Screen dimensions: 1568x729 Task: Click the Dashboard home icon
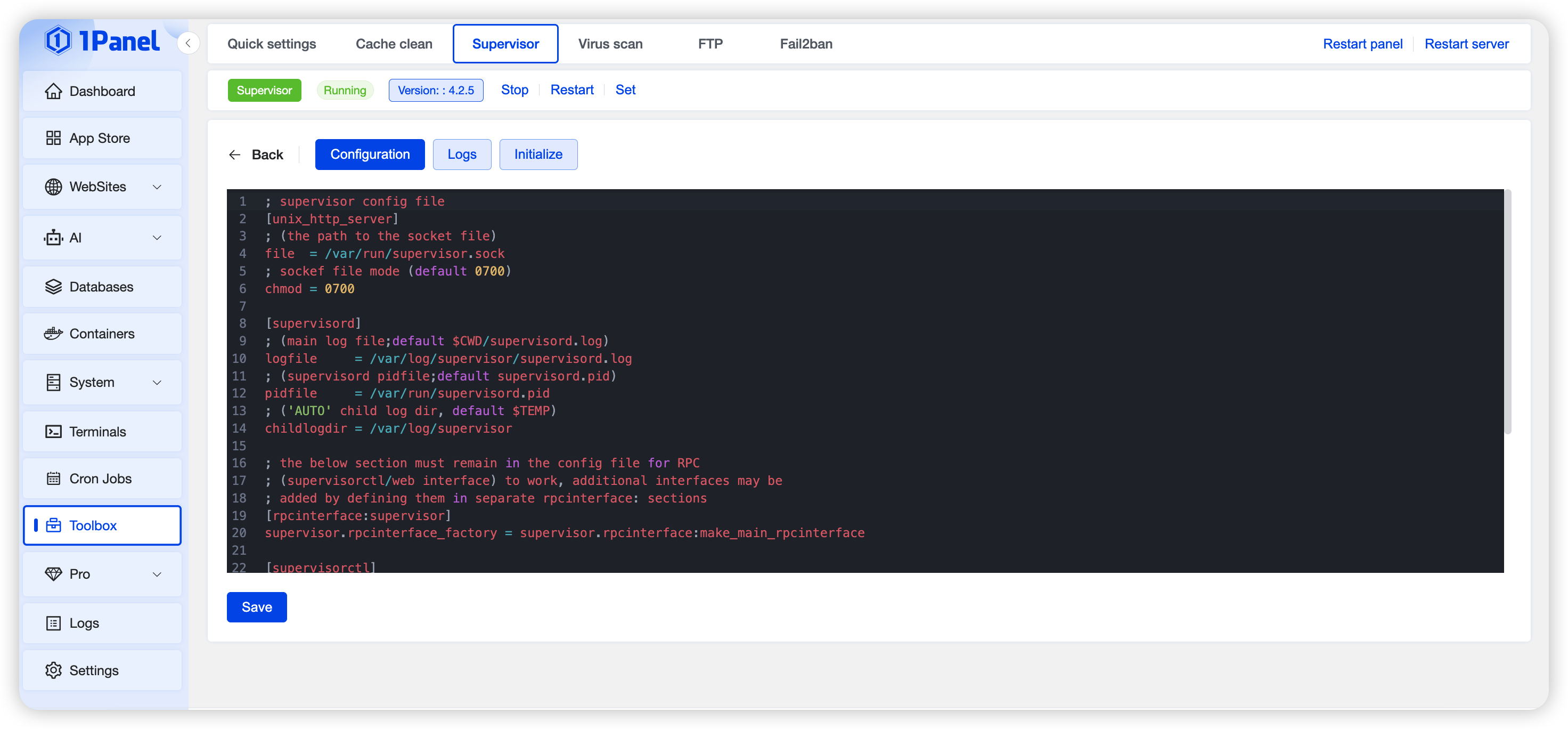pyautogui.click(x=53, y=91)
